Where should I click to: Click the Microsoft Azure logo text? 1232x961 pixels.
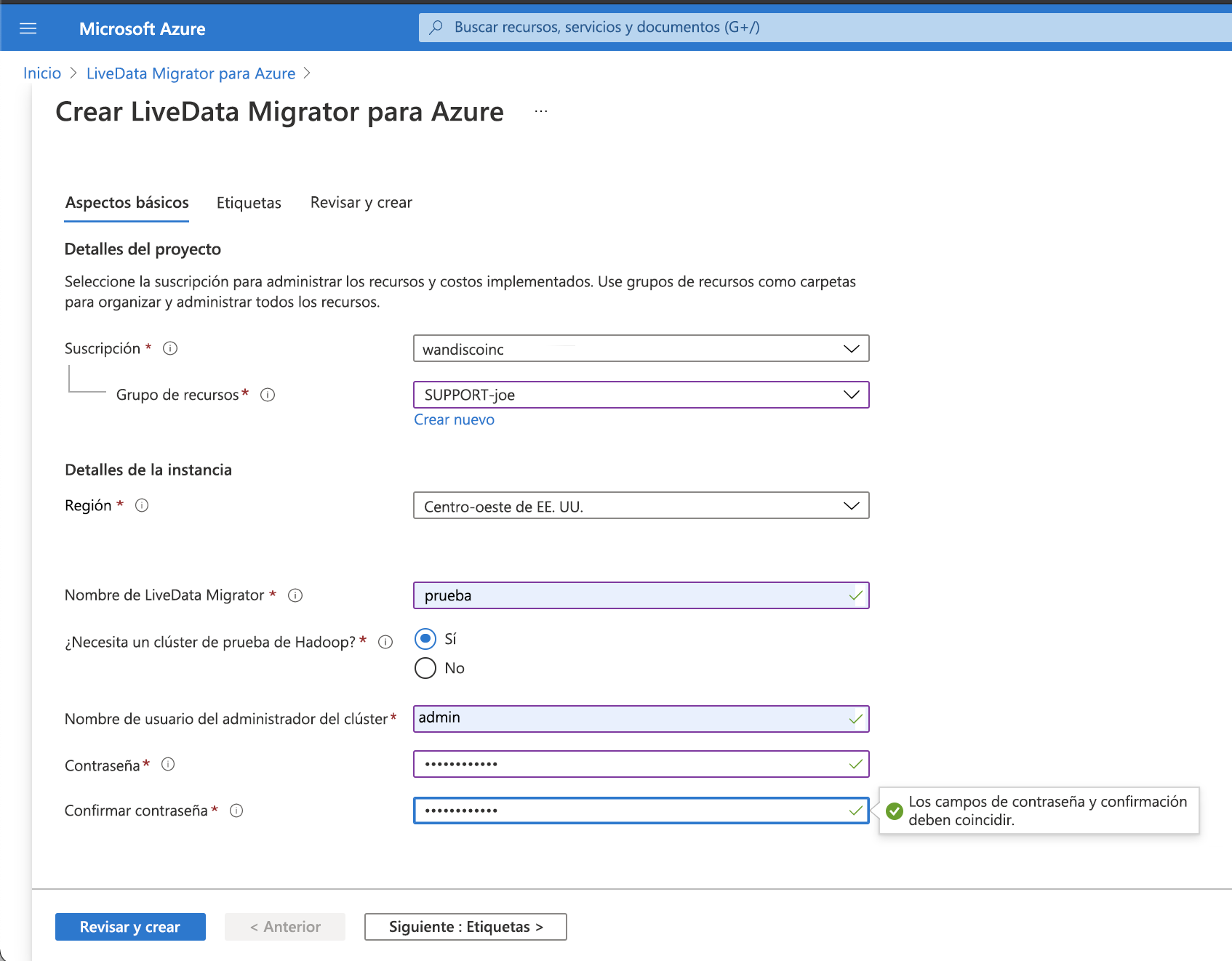[x=143, y=29]
